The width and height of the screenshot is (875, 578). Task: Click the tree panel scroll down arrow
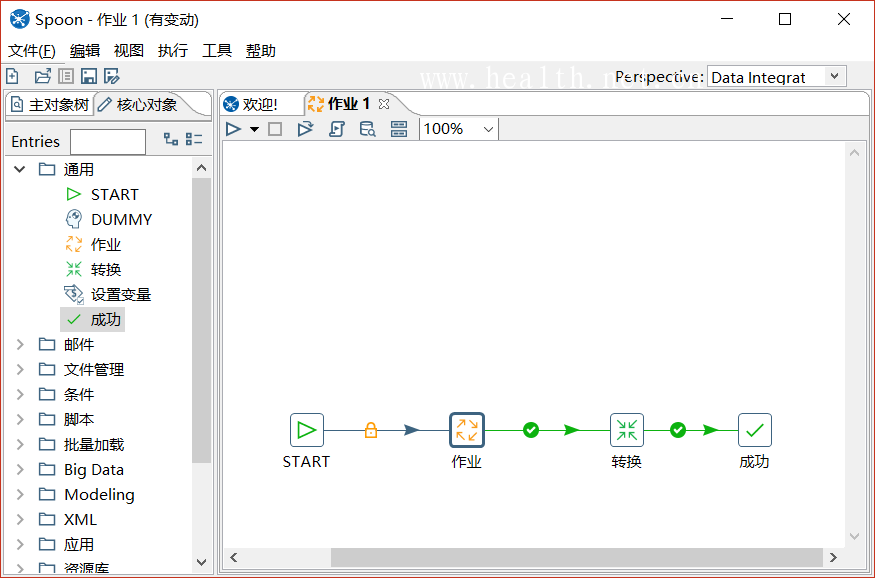[x=202, y=562]
